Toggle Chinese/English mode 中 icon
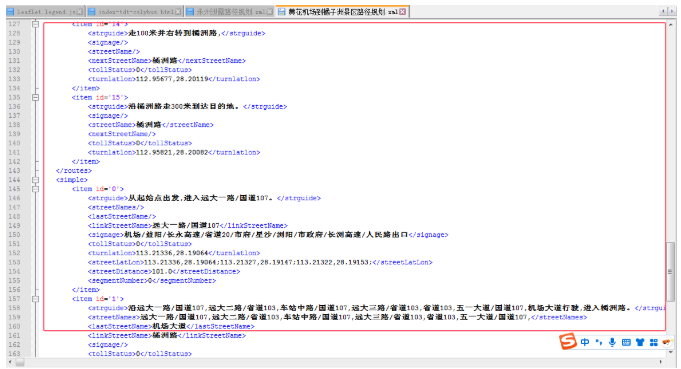 (585, 342)
